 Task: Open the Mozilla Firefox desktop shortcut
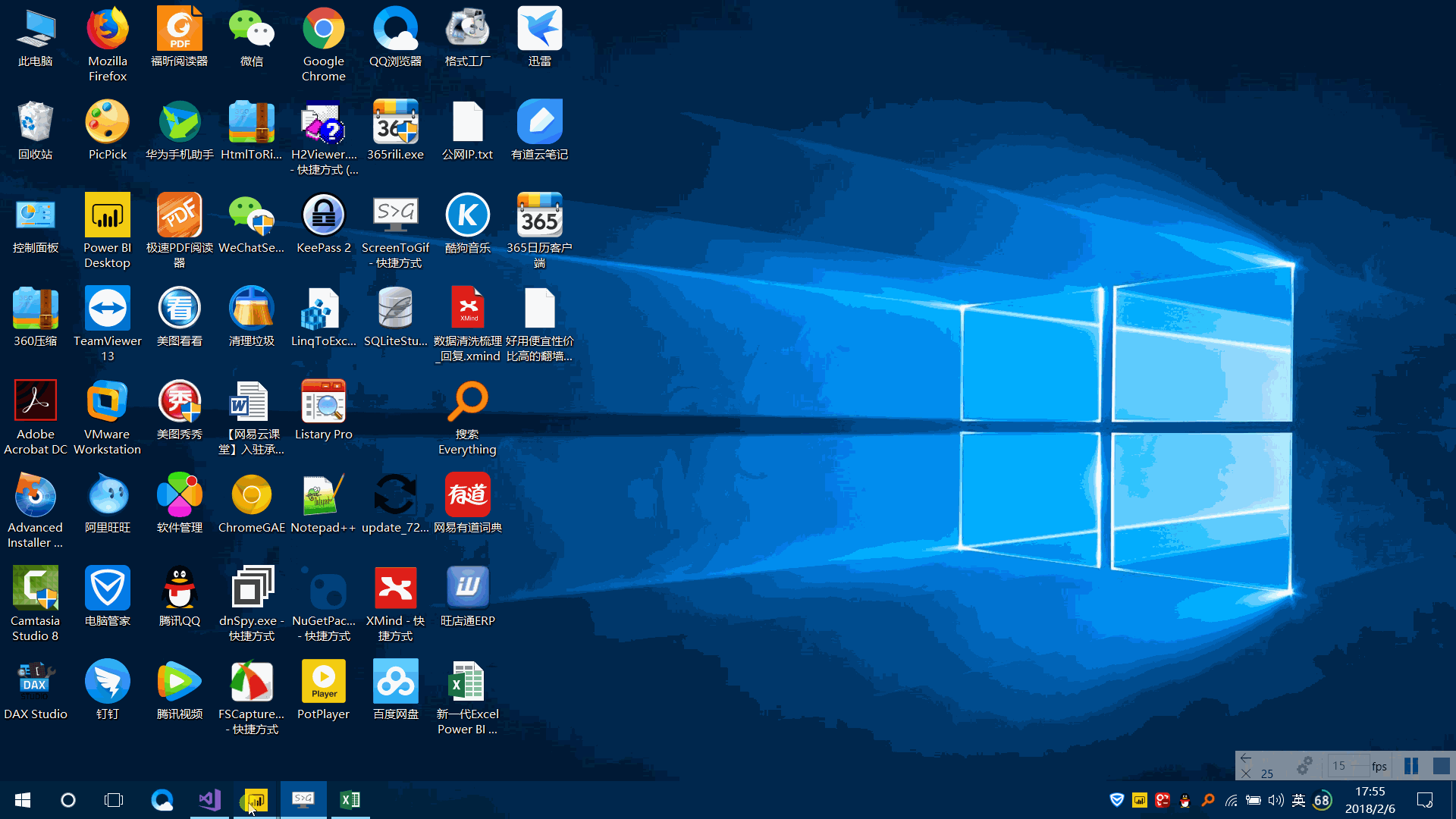[x=108, y=44]
